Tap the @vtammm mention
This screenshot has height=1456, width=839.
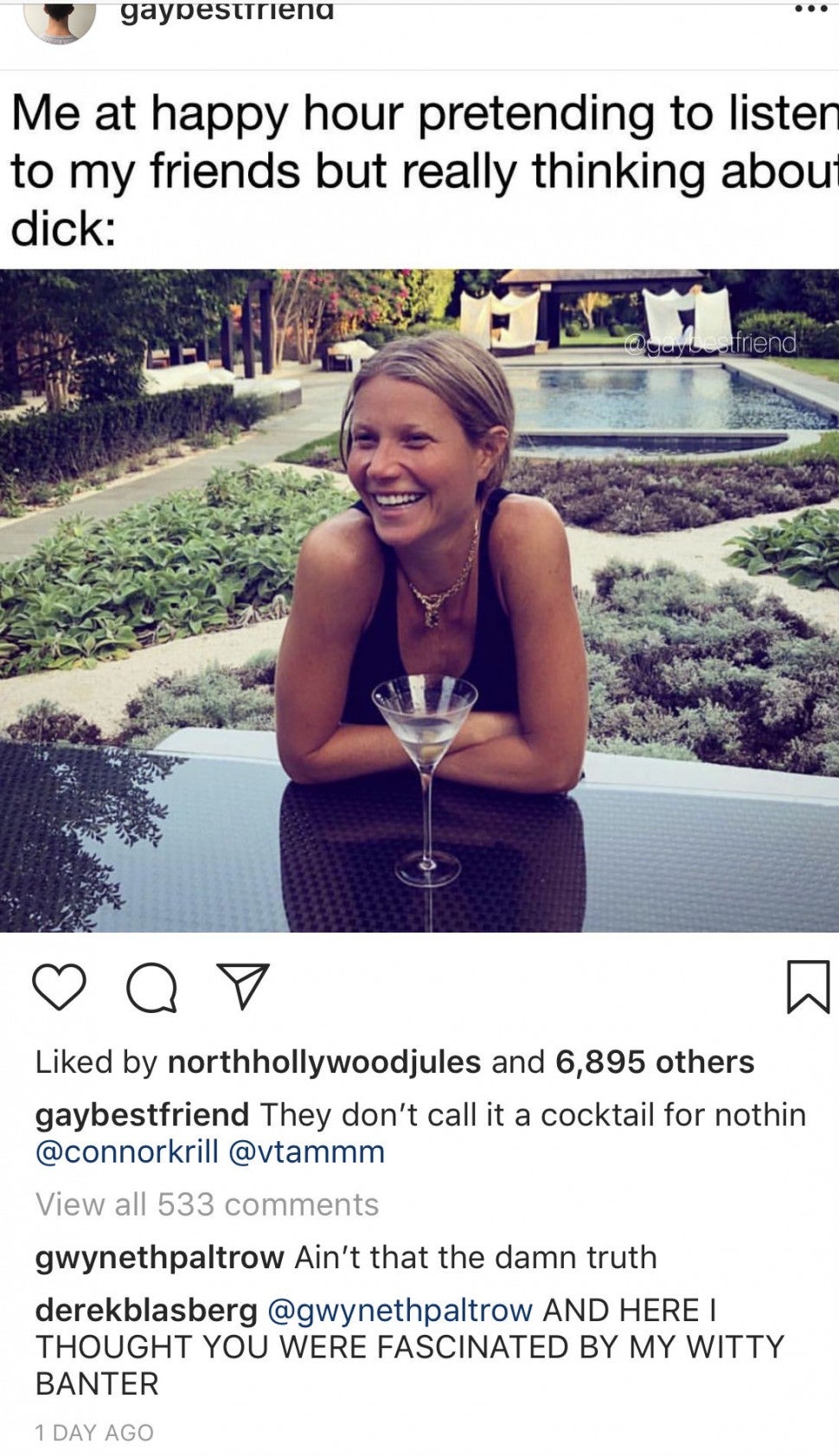click(306, 1151)
